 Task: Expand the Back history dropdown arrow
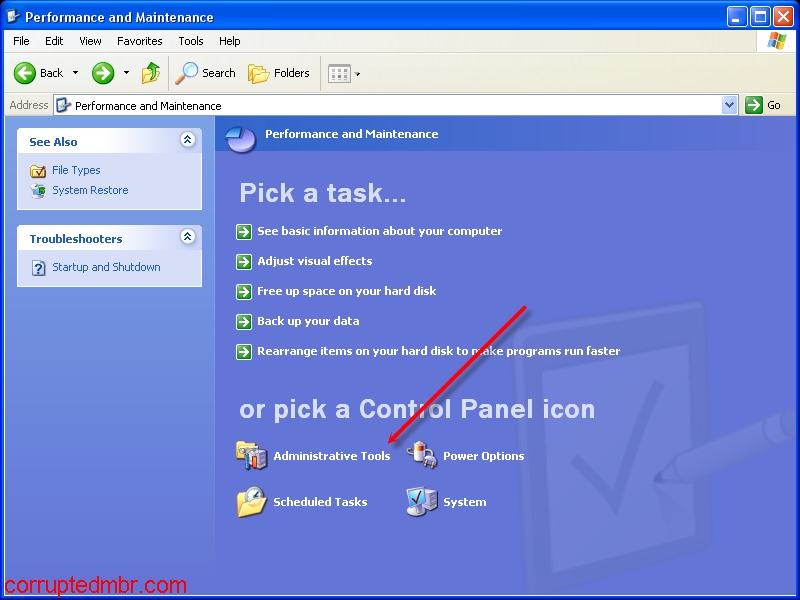[76, 73]
